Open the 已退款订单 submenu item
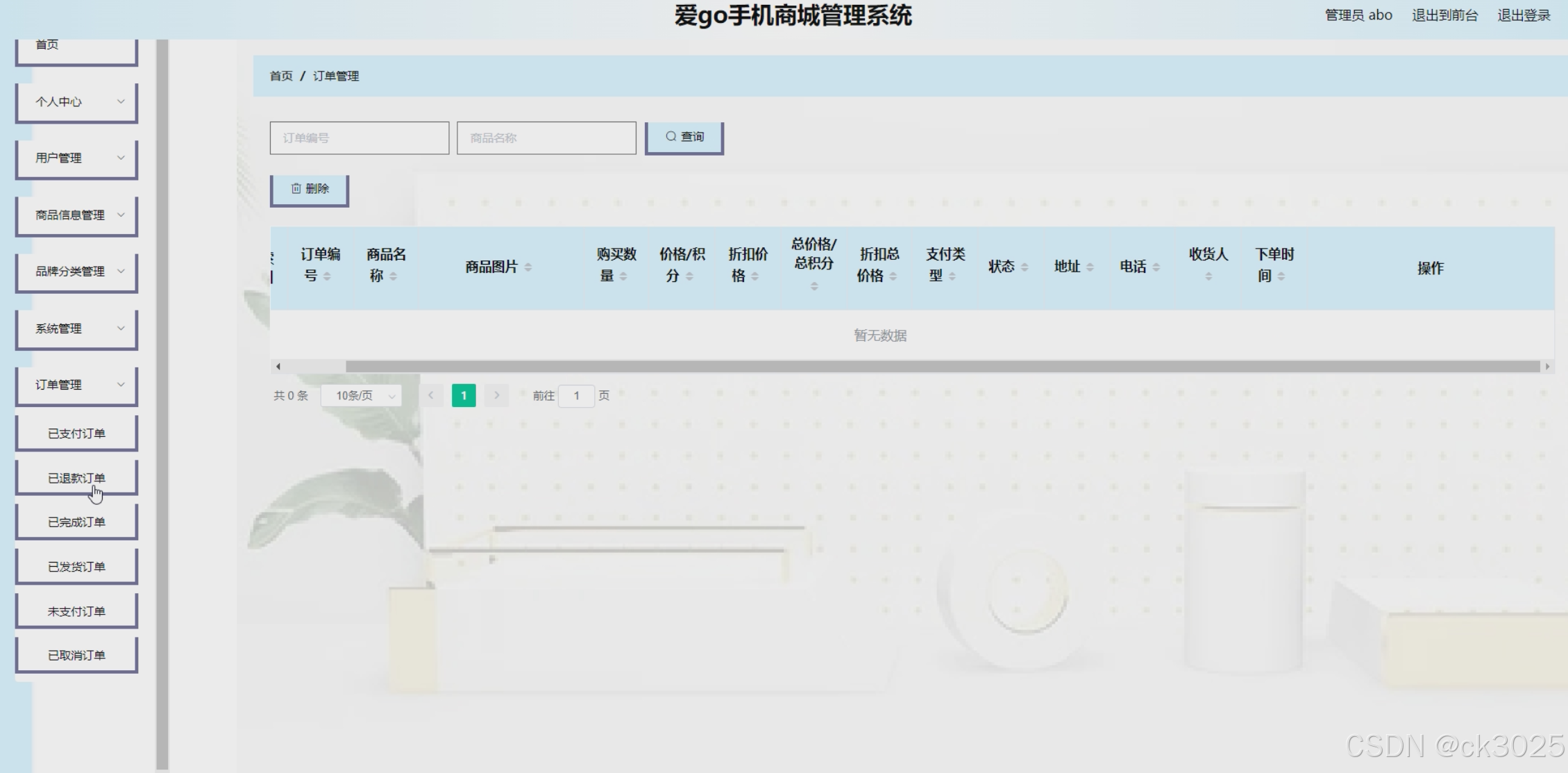This screenshot has width=1568, height=773. tap(76, 478)
